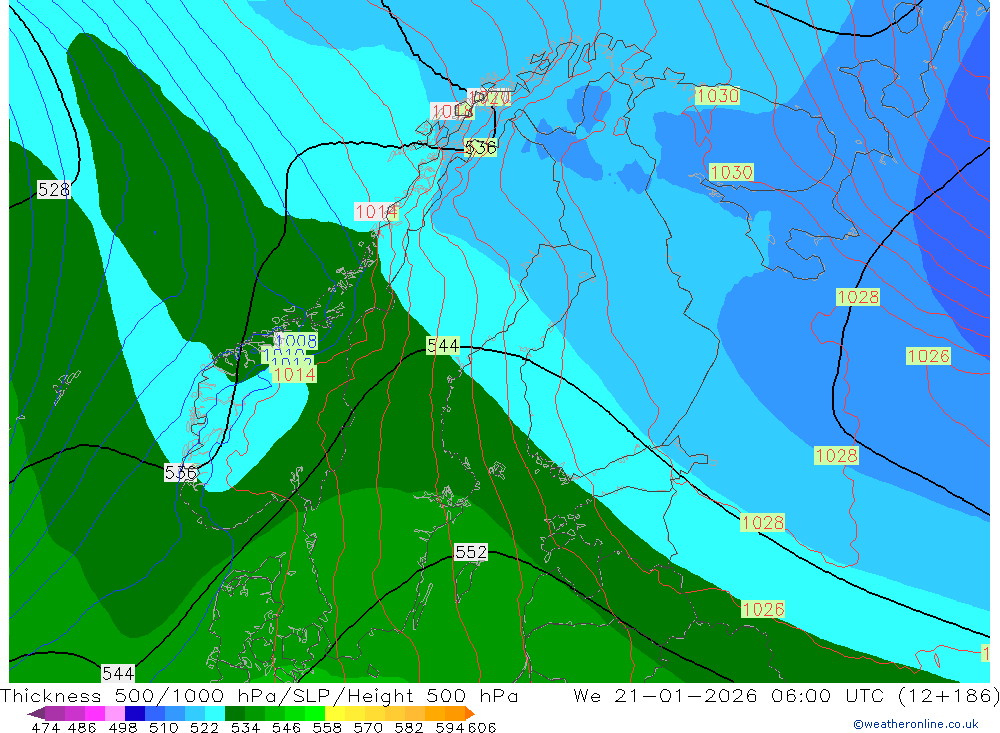Click the 552 height contour label
Viewport: 1000px width, 733px height.
[x=471, y=552]
